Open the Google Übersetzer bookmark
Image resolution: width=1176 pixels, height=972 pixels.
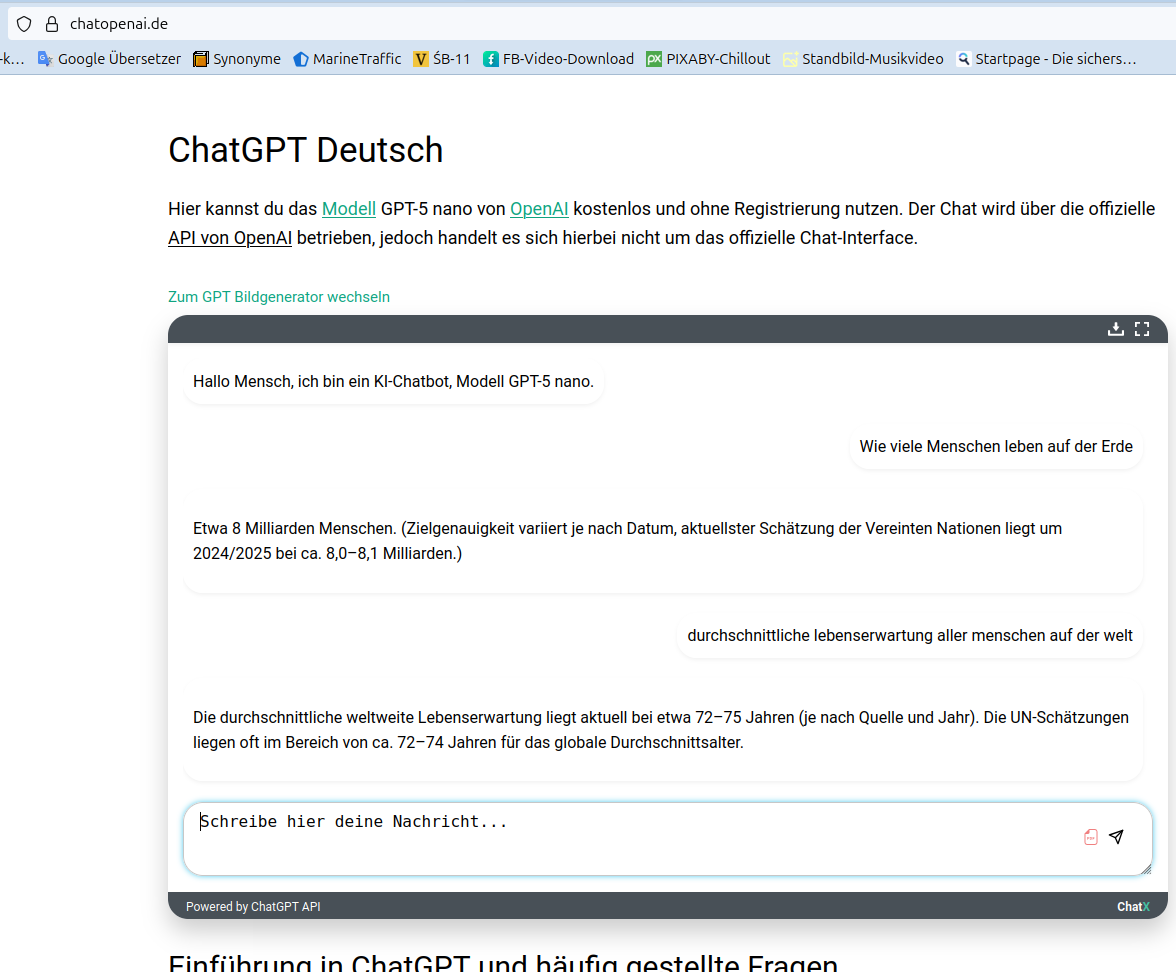click(x=110, y=59)
